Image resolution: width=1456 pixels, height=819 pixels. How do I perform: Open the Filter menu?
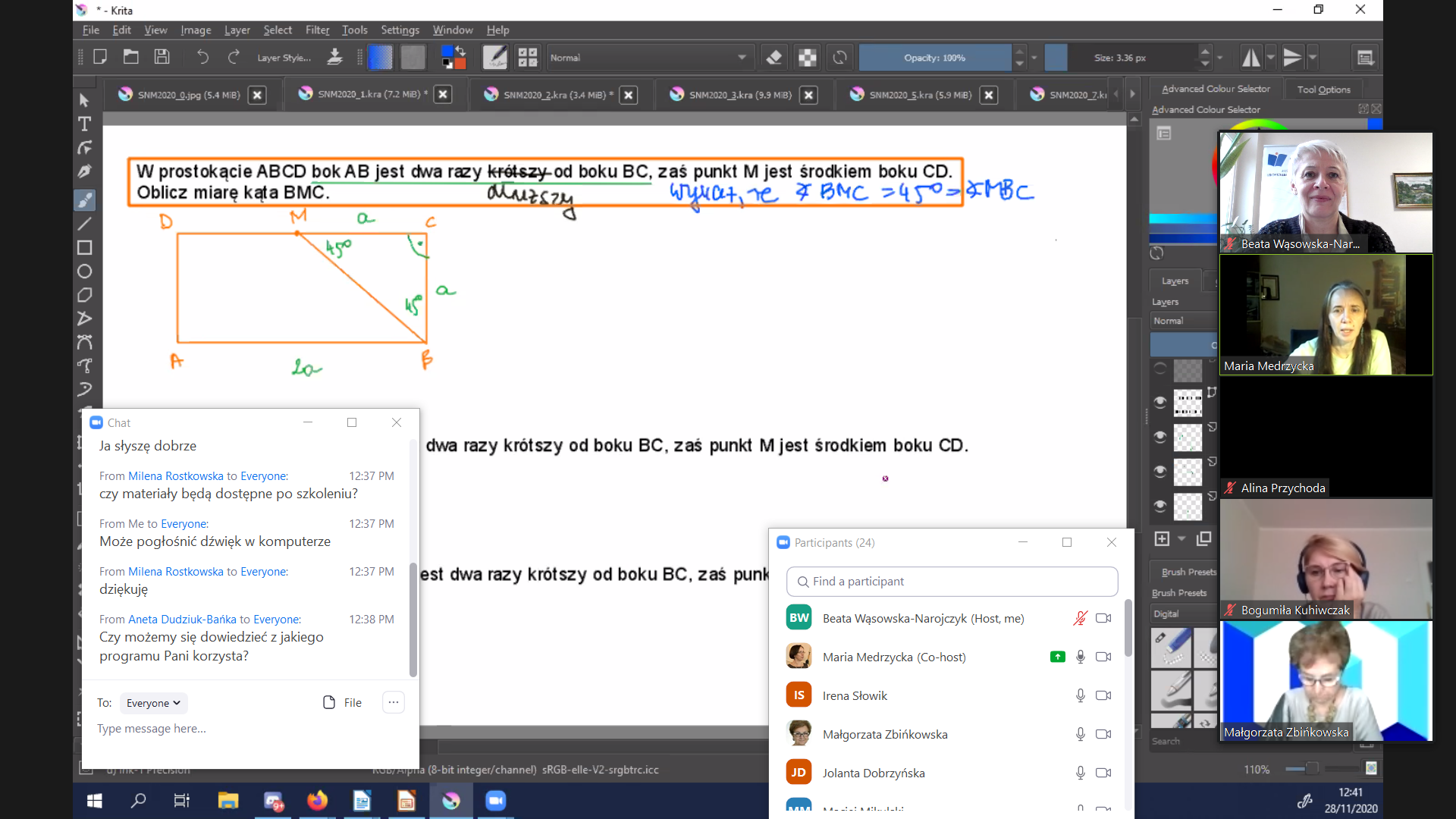pyautogui.click(x=317, y=30)
